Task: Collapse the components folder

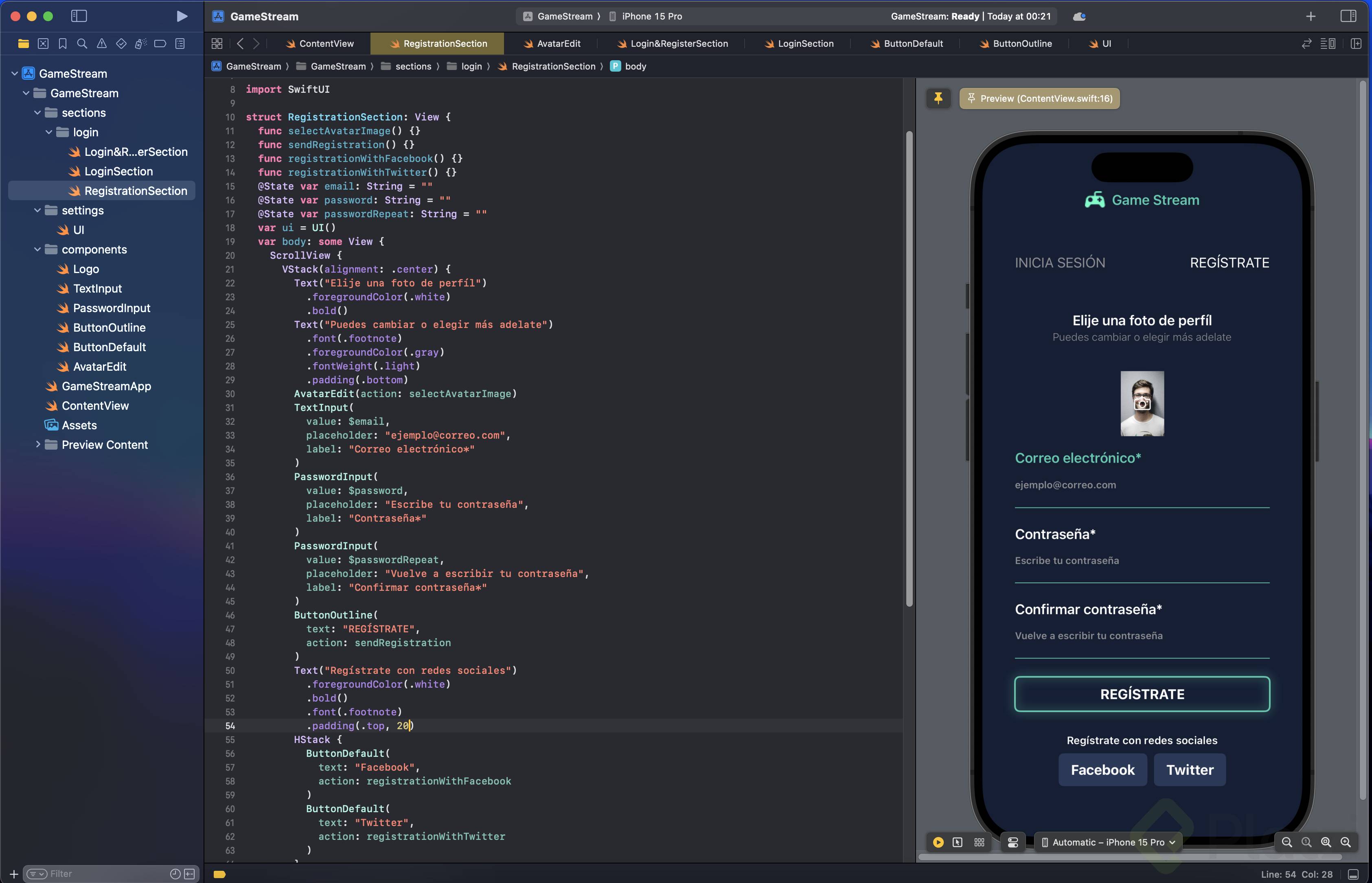Action: pyautogui.click(x=37, y=249)
